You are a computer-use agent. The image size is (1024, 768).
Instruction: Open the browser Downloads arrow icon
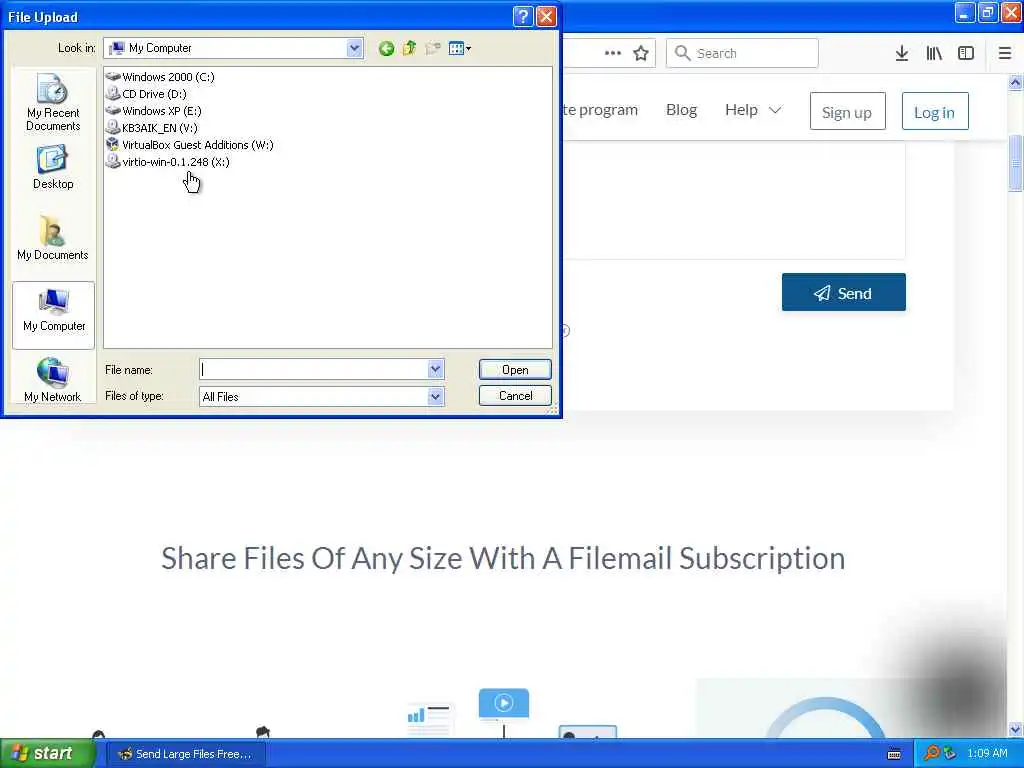[901, 53]
